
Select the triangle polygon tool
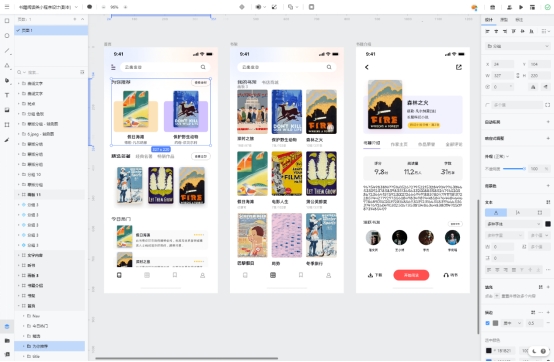7,65
